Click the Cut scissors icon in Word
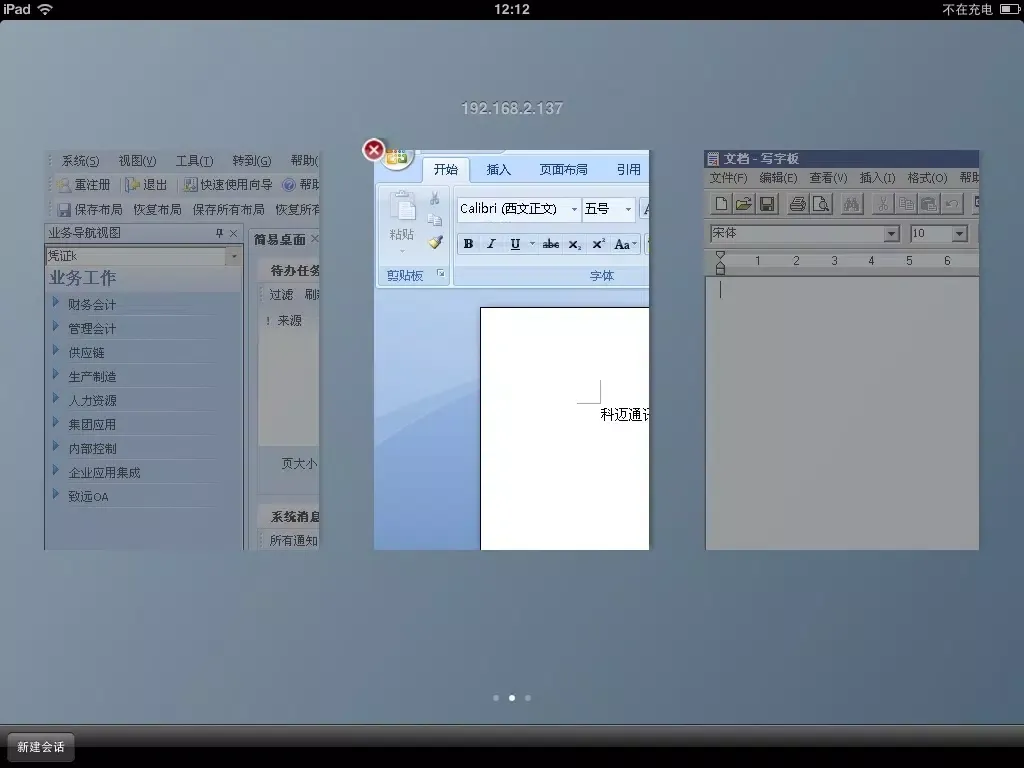The width and height of the screenshot is (1024, 768). coord(434,198)
